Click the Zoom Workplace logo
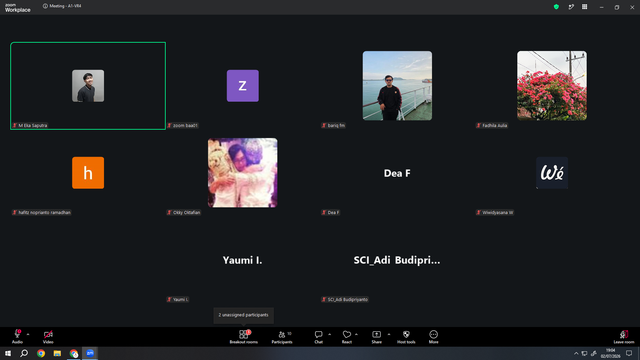This screenshot has height=360, width=640. tap(18, 7)
